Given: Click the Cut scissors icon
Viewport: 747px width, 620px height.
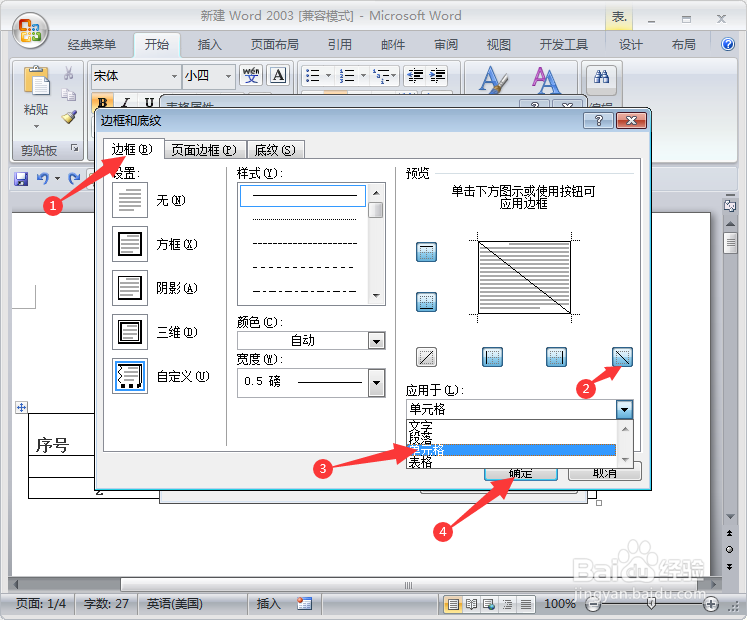Looking at the screenshot, I should 69,72.
